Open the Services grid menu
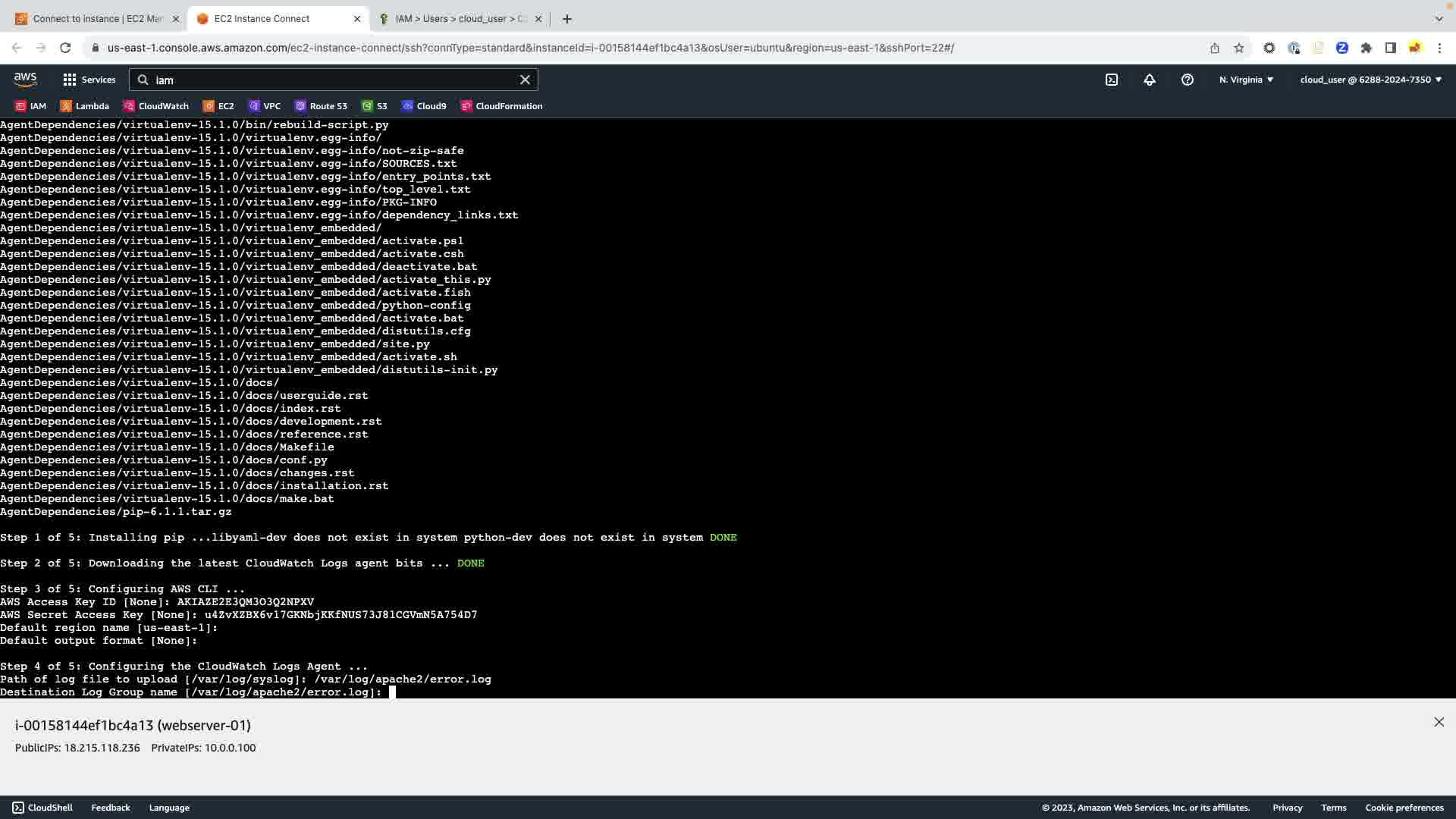 point(89,80)
